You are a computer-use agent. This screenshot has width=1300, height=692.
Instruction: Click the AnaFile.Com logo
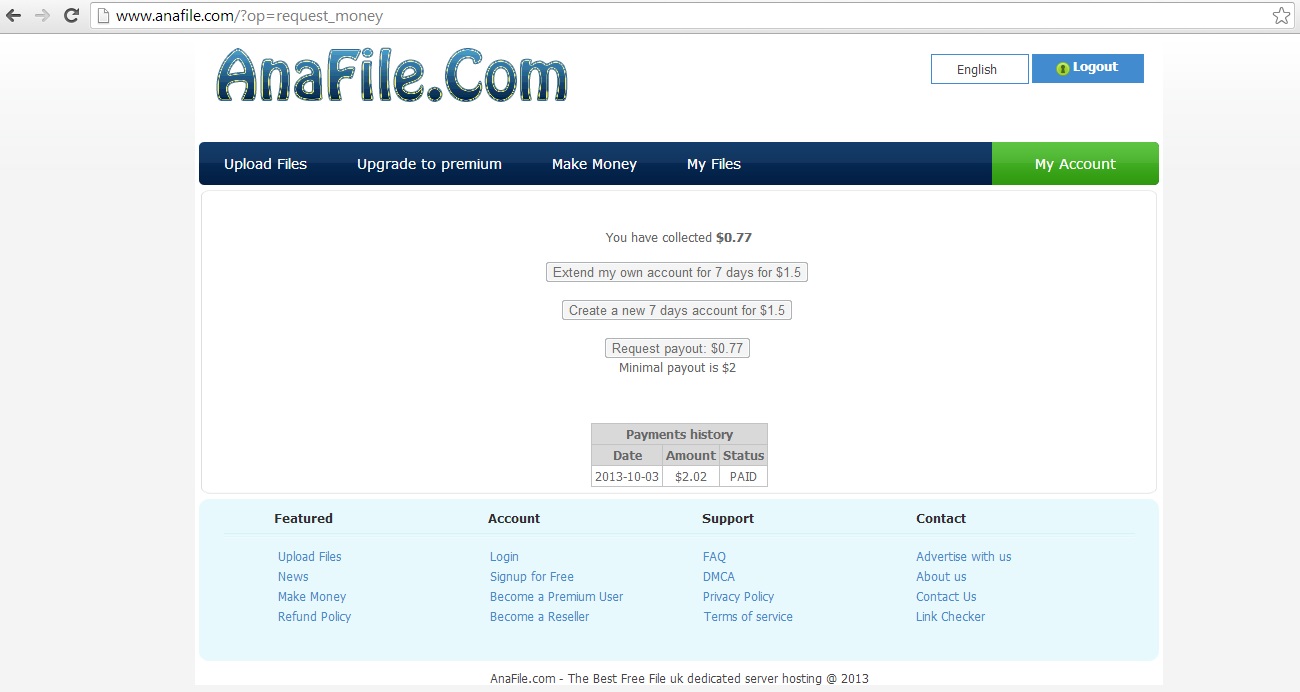pyautogui.click(x=391, y=77)
